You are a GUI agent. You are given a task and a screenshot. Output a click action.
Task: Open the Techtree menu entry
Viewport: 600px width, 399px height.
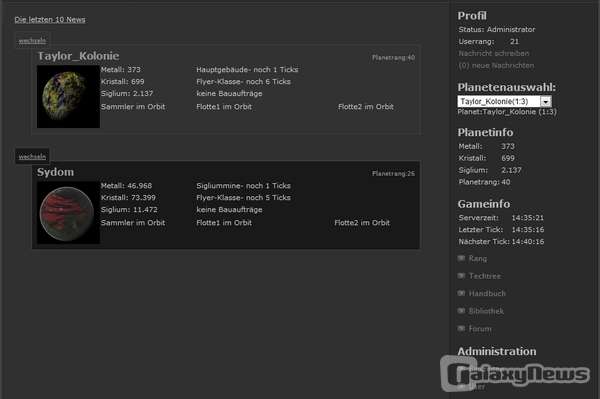click(484, 276)
